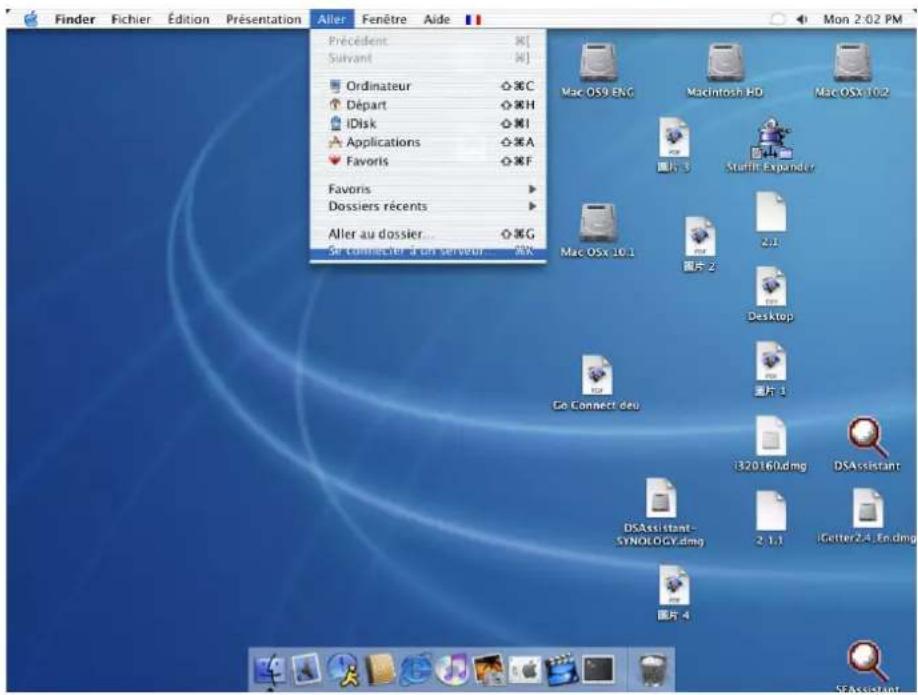Screen dimensions: 918x695
Task: Select the DSAssistant-SYNOLOGY.dmg disk image
Action: point(661,499)
